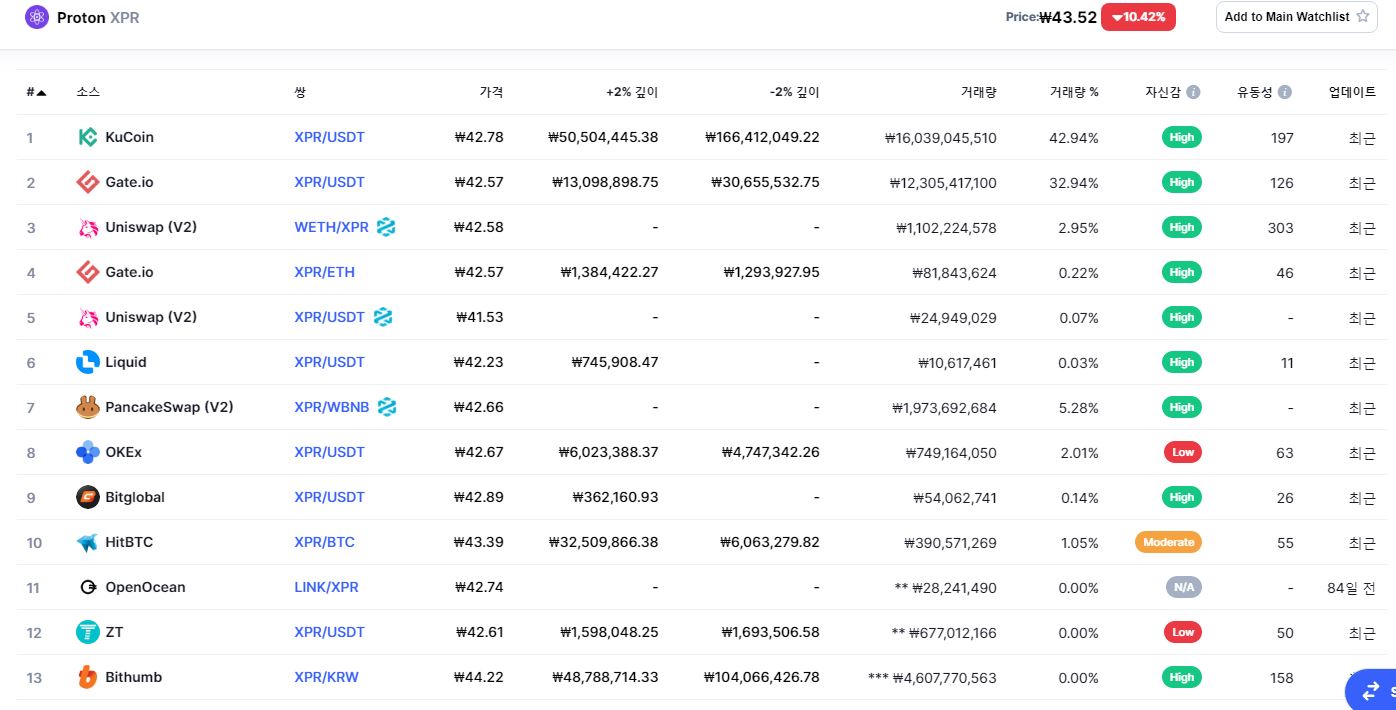Sort by the -2% 깊이 column header
Screen dimensions: 1396x710
click(x=795, y=92)
